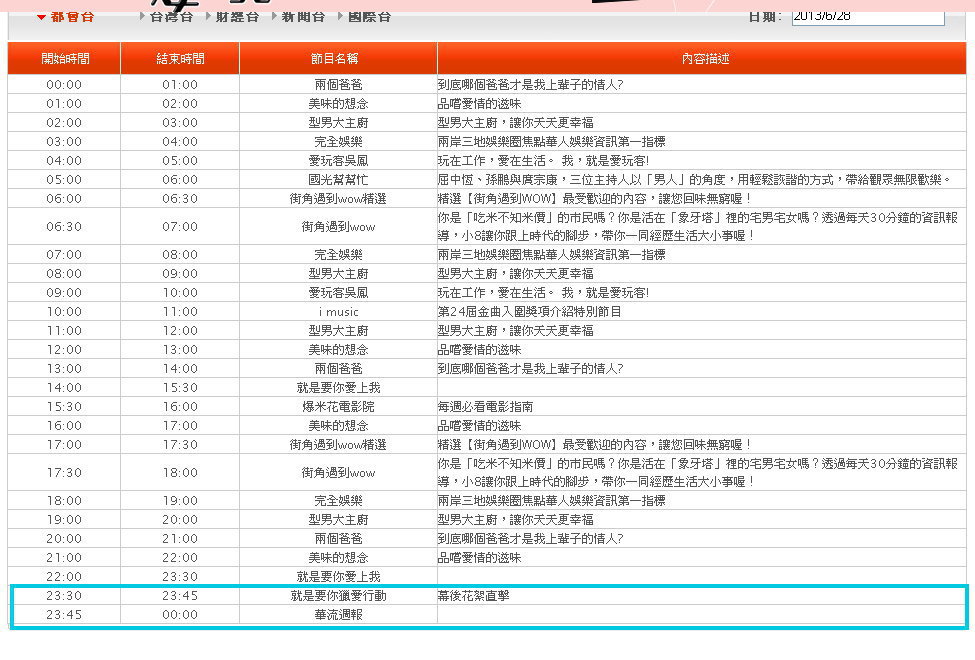Click the 結束時間 column header

coord(180,58)
